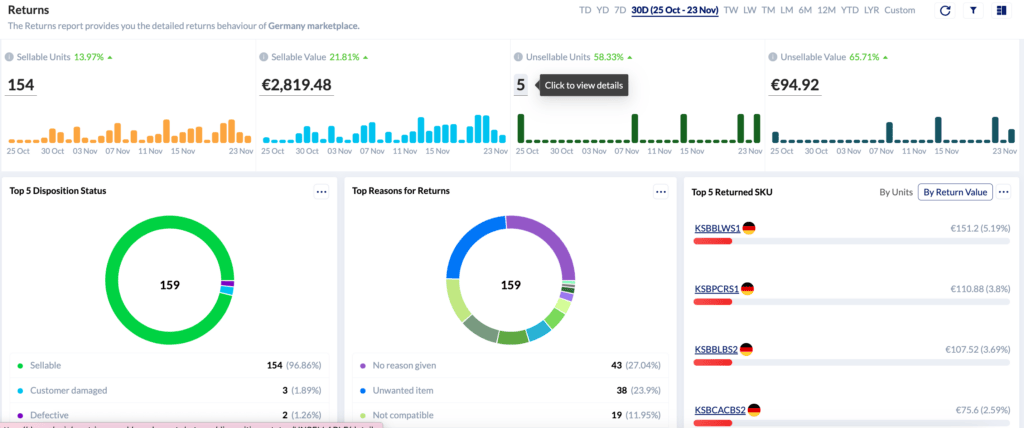This screenshot has width=1024, height=428.
Task: Click info icon beside Sellable Value
Action: (x=263, y=57)
